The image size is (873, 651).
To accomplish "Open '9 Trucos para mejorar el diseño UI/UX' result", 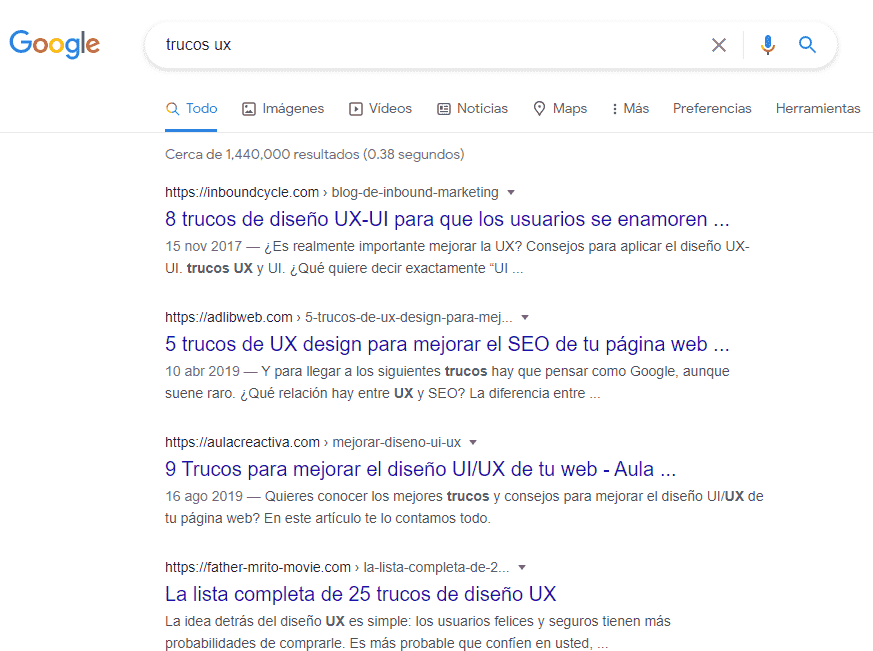I will (420, 469).
